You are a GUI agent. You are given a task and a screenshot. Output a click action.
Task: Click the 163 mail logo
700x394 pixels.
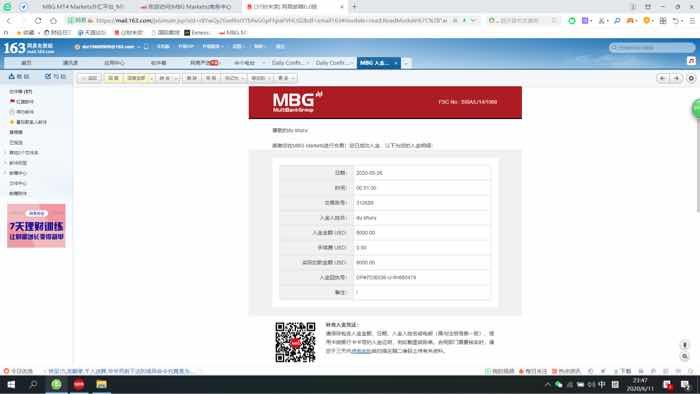(x=29, y=47)
